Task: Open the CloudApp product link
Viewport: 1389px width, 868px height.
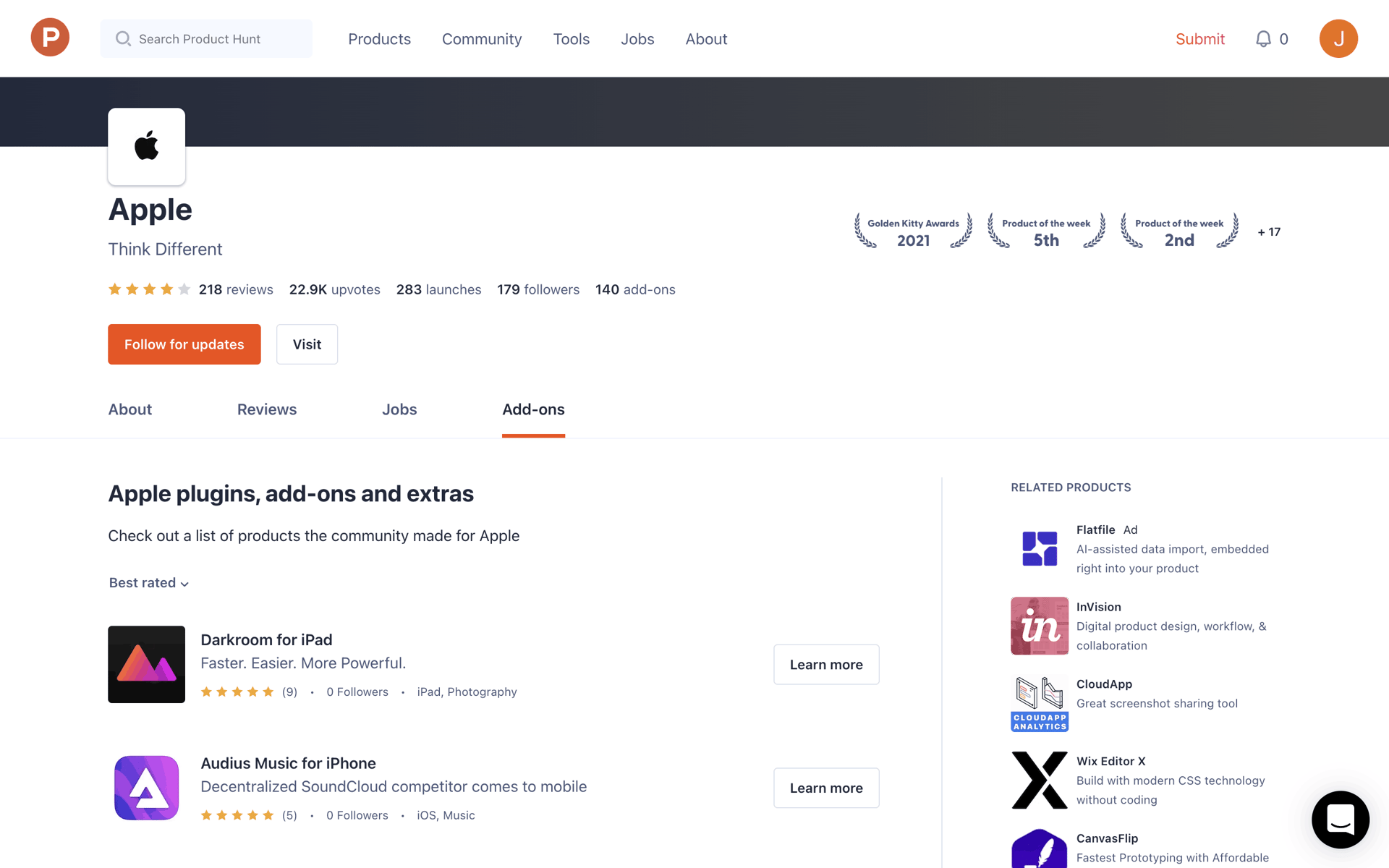Action: (1104, 684)
